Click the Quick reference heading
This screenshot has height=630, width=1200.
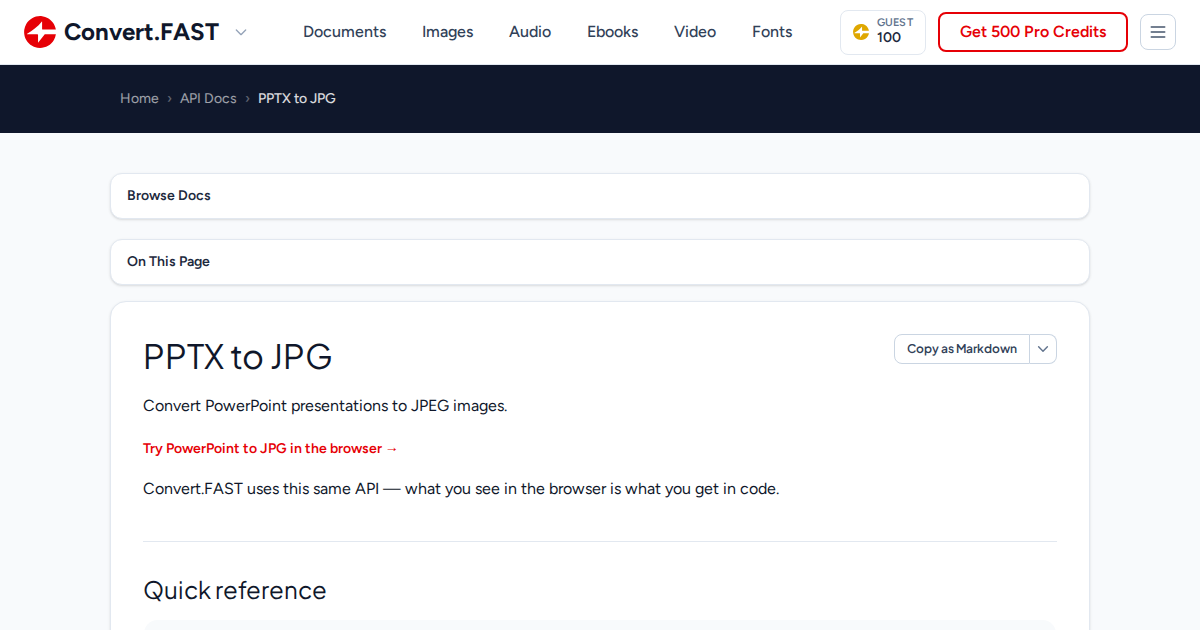coord(235,590)
